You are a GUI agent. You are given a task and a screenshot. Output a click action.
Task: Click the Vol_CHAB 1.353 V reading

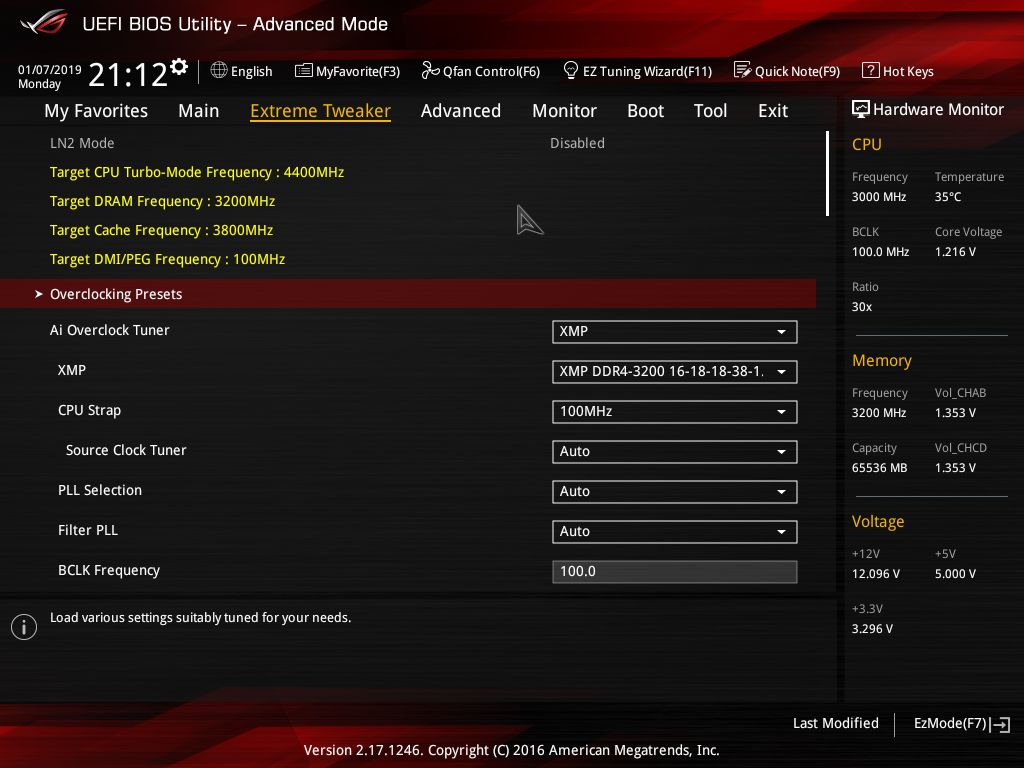(955, 413)
